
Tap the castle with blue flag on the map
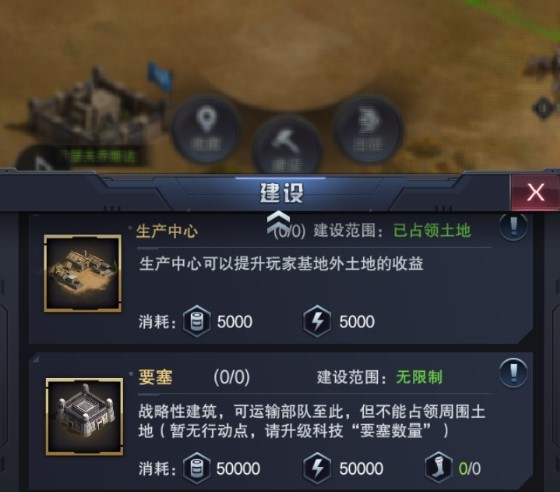pos(98,107)
